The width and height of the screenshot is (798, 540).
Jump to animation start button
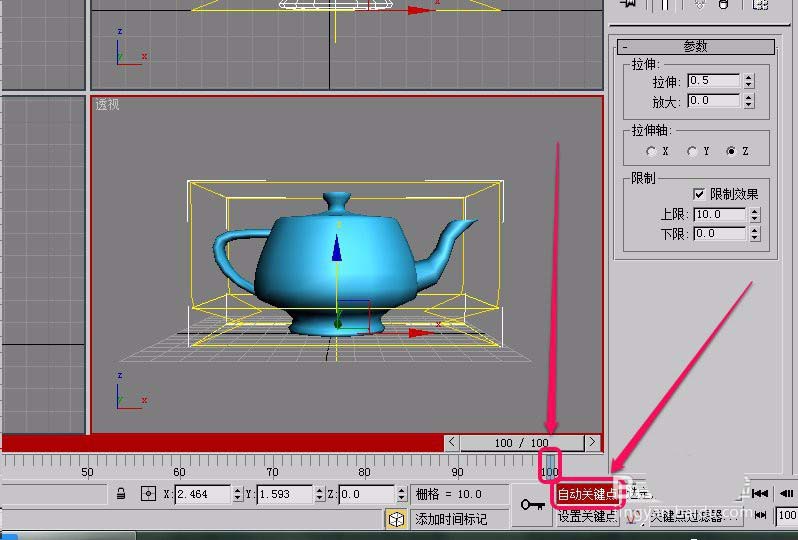(x=759, y=493)
